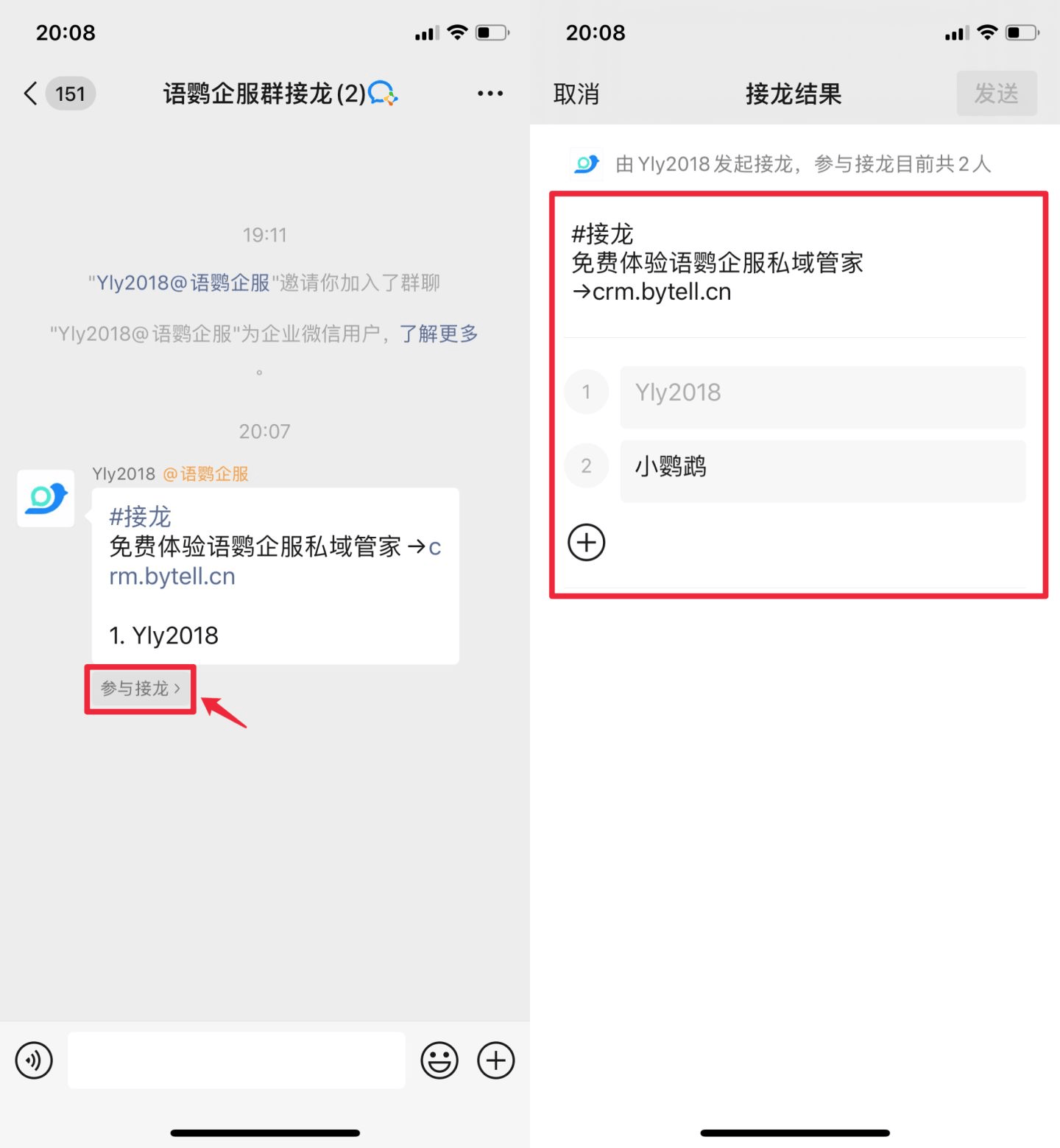1060x1148 pixels.
Task: Open the plus attachments menu in chat
Action: 496,1060
